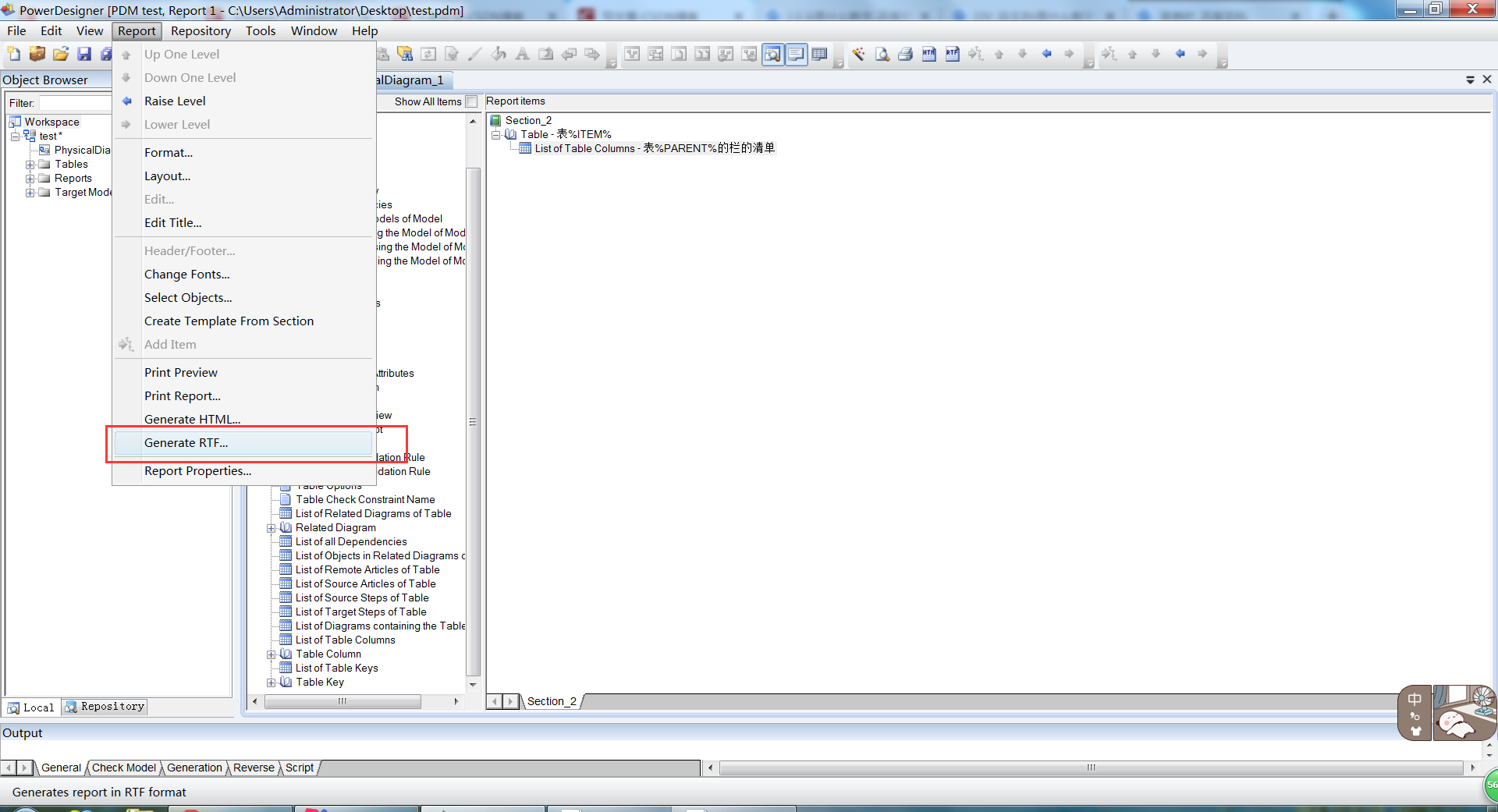Click the section tabs scroll-left arrow button
This screenshot has height=812, width=1498.
[x=494, y=701]
